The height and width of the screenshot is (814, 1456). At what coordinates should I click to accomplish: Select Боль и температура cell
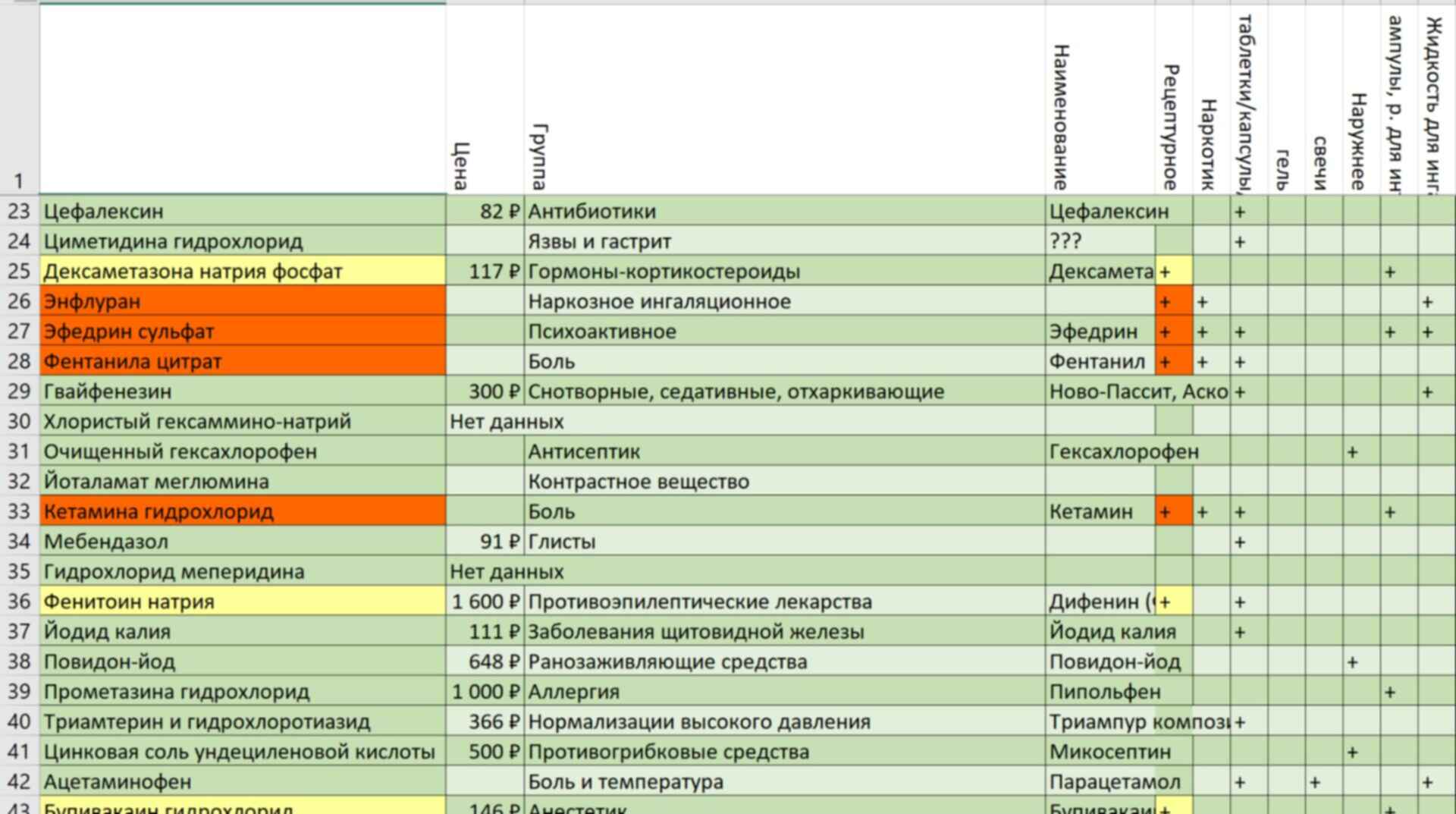tap(785, 781)
